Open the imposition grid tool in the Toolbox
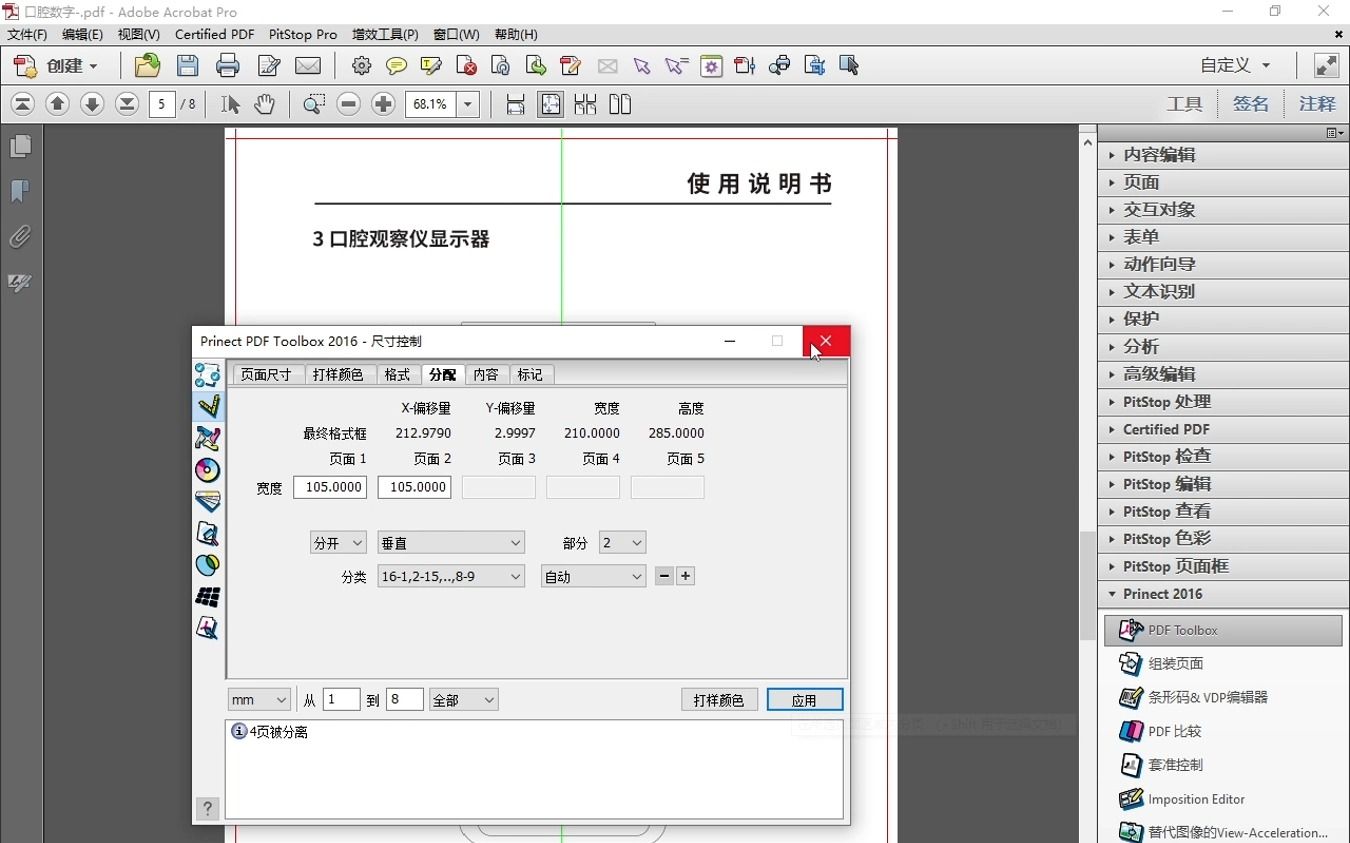Screen dimensions: 1350x843 point(207,597)
